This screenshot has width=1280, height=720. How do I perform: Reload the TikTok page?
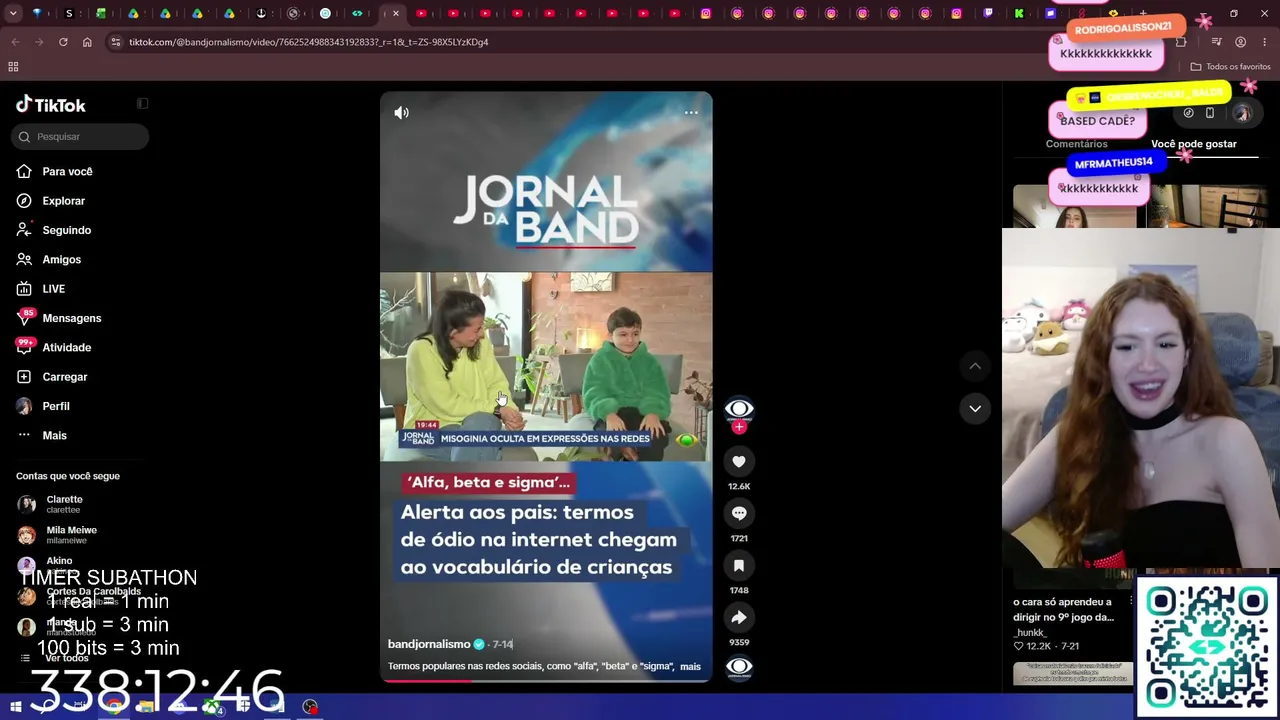(x=63, y=42)
